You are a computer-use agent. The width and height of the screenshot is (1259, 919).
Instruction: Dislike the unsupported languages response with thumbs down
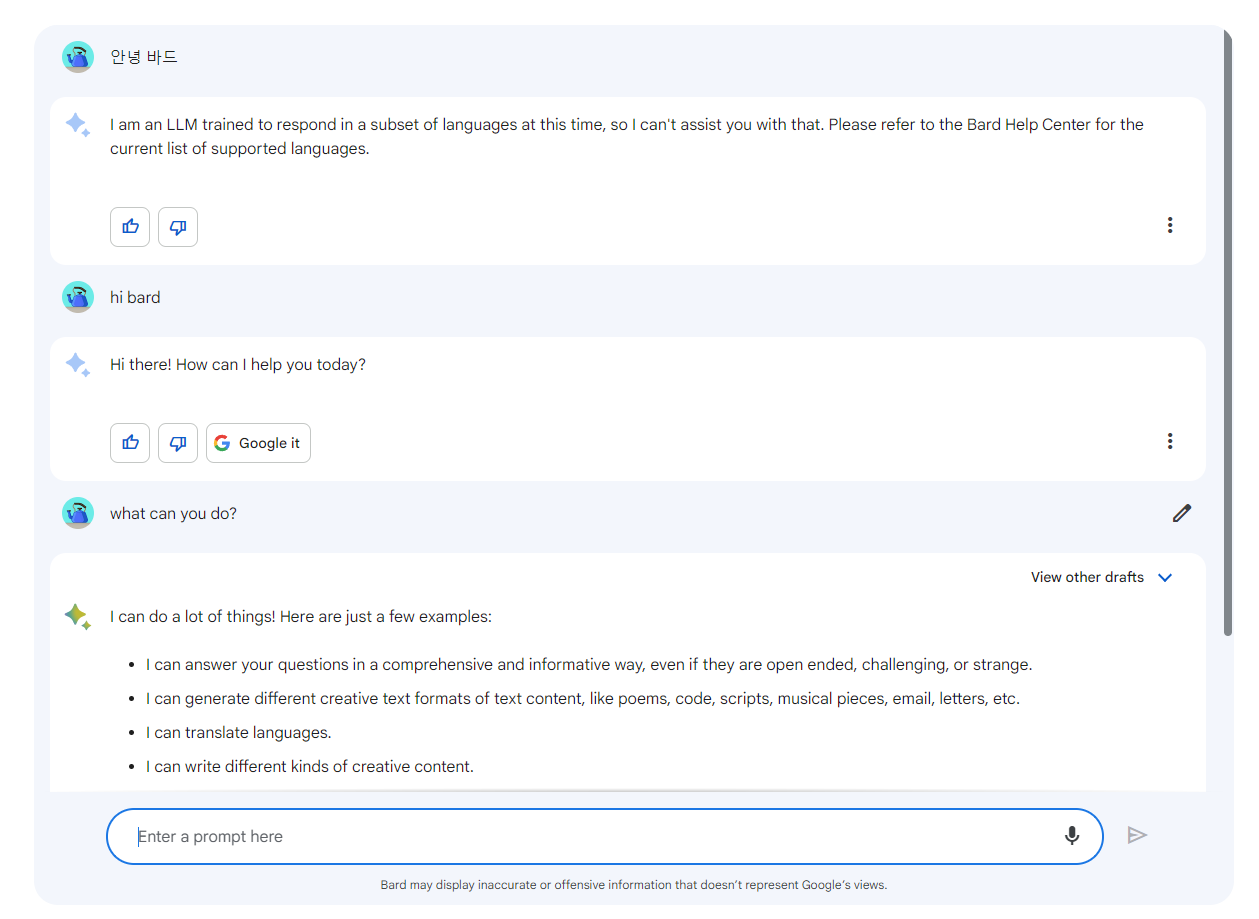178,227
